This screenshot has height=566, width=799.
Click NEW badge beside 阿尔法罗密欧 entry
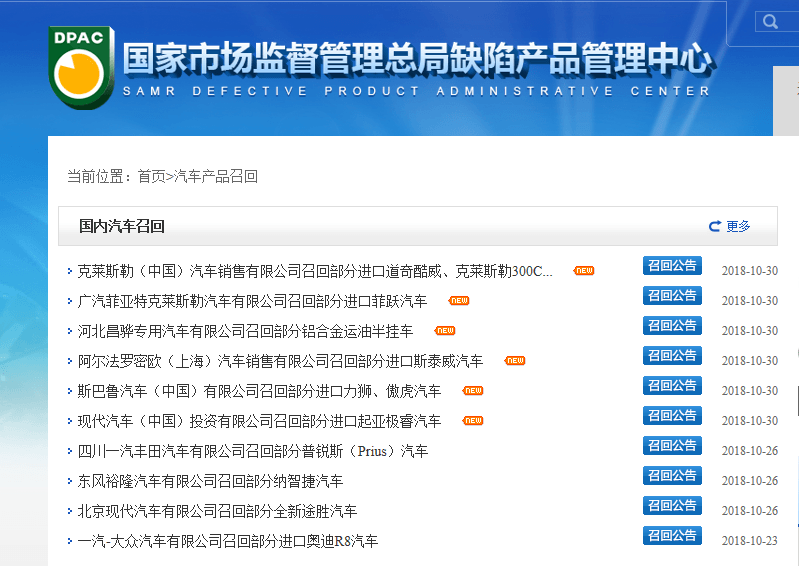click(x=515, y=361)
